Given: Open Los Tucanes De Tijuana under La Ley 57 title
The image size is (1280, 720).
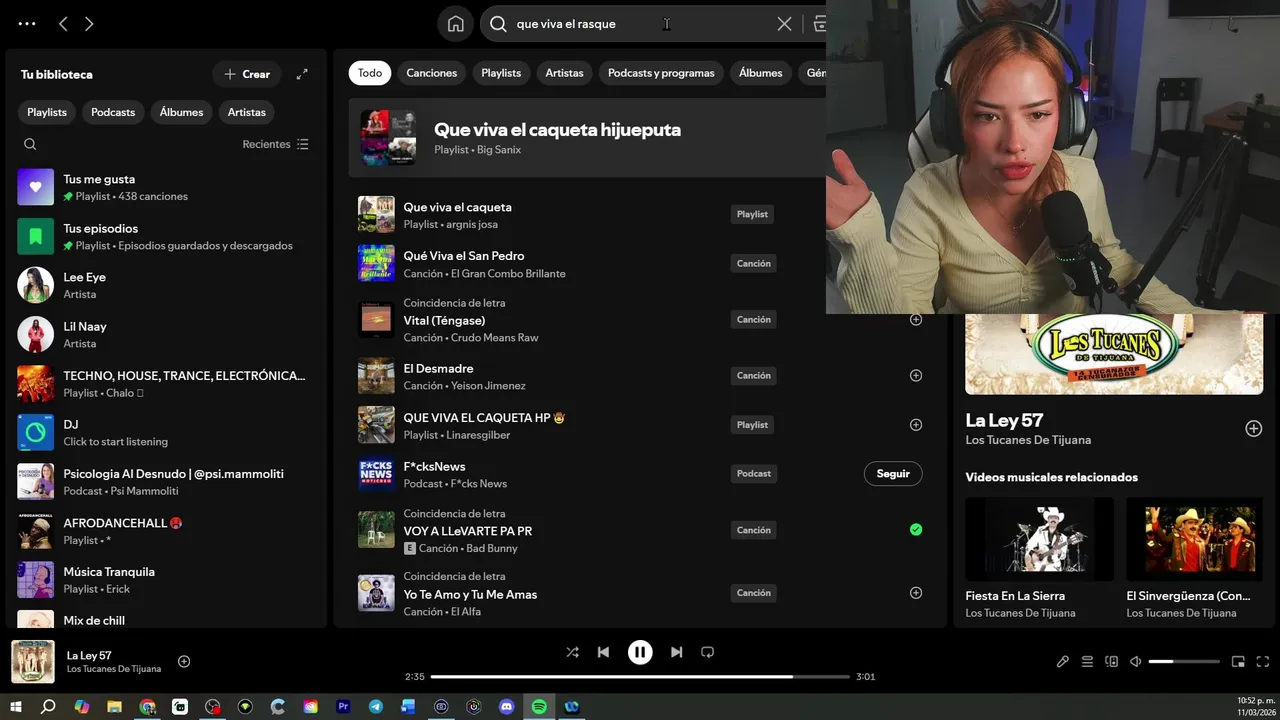Looking at the screenshot, I should click(1028, 440).
